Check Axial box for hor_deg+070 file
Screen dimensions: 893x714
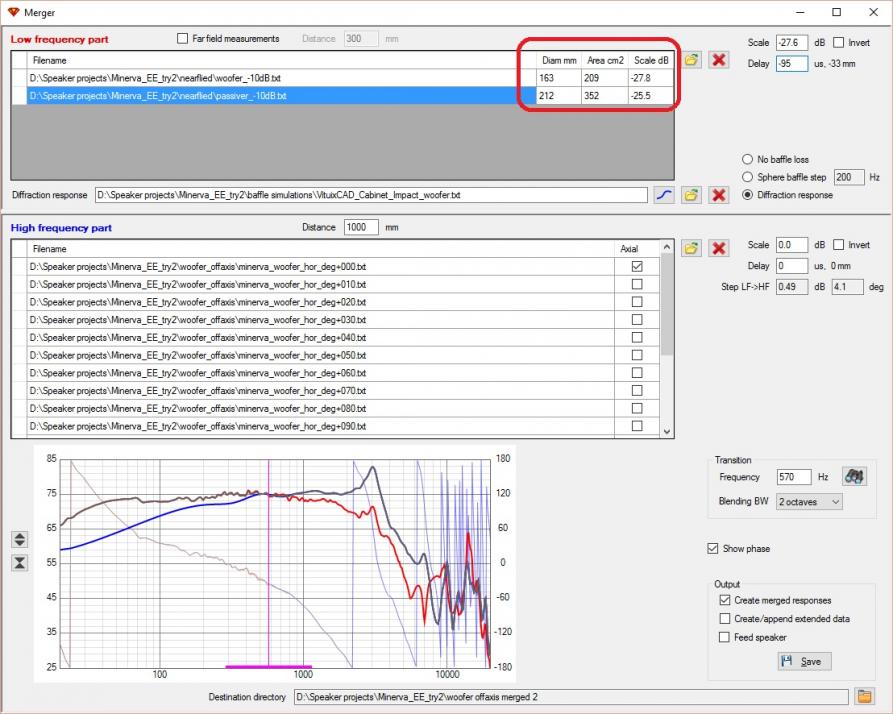click(x=637, y=391)
